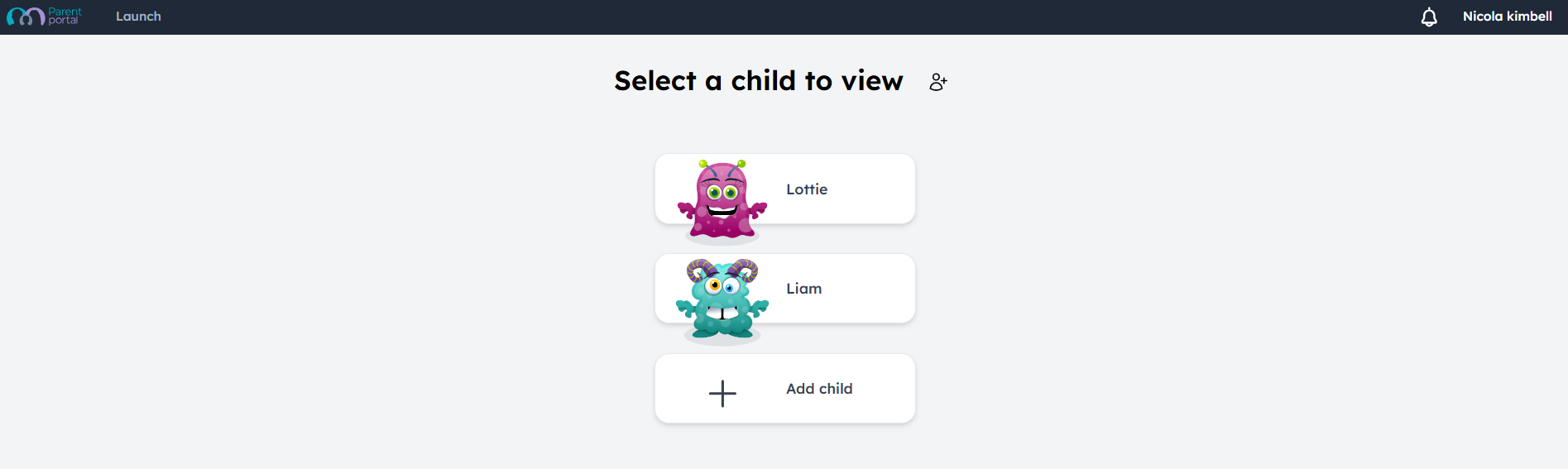Click the curled horns of Liam's monster

pos(722,270)
